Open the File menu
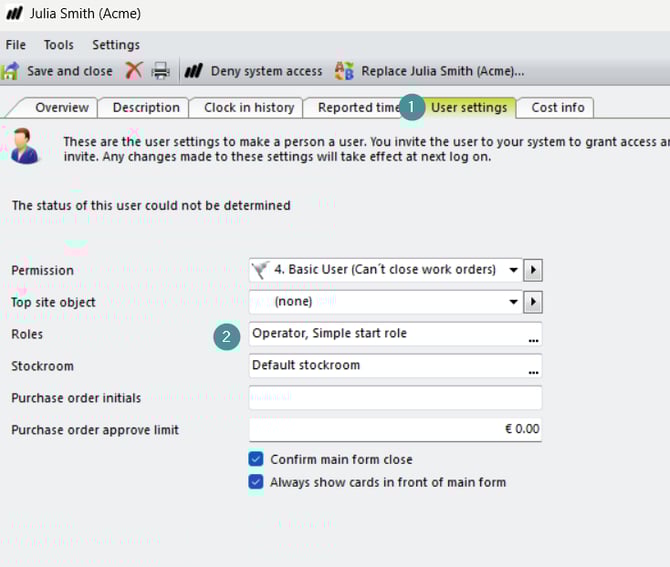Image resolution: width=670 pixels, height=567 pixels. [x=16, y=45]
